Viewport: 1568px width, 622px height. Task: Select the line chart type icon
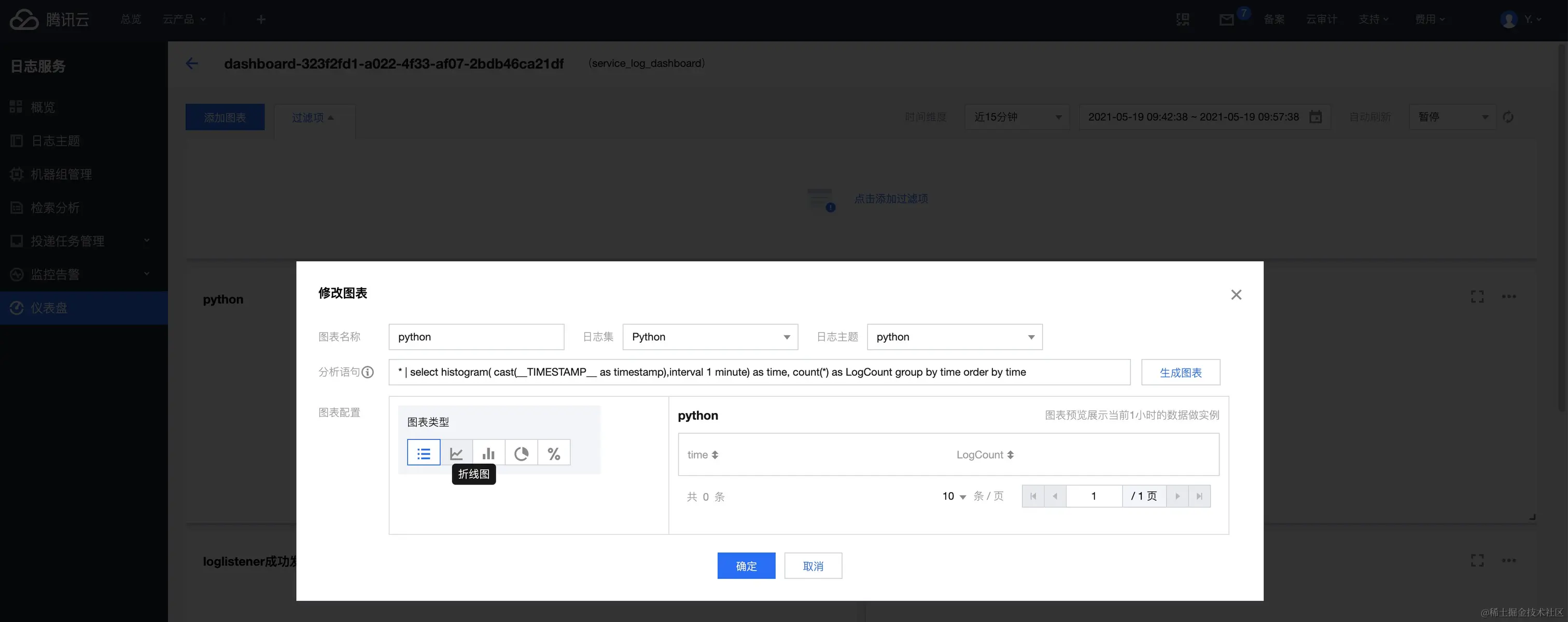point(456,453)
